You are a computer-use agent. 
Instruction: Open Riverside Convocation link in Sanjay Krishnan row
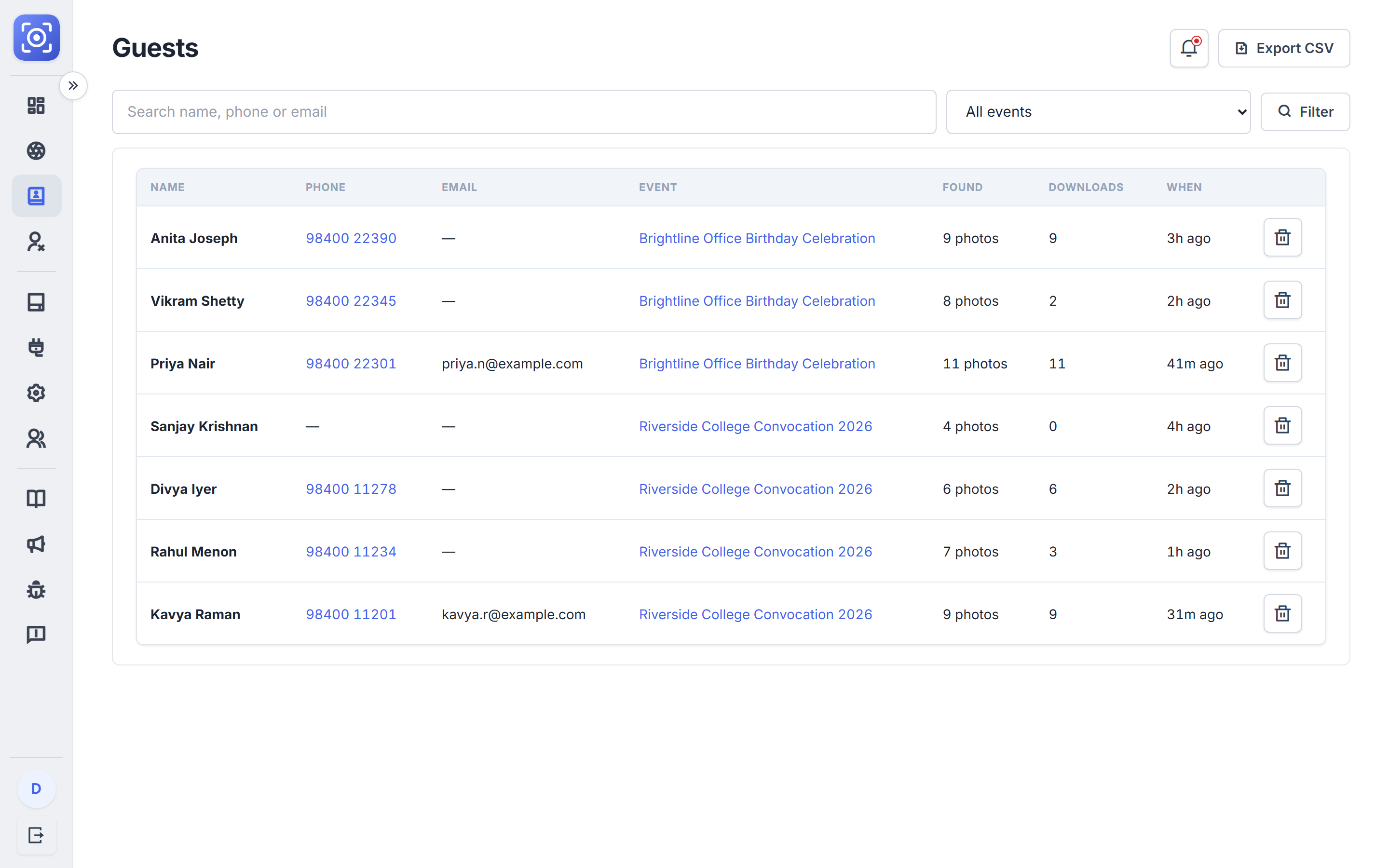755,427
